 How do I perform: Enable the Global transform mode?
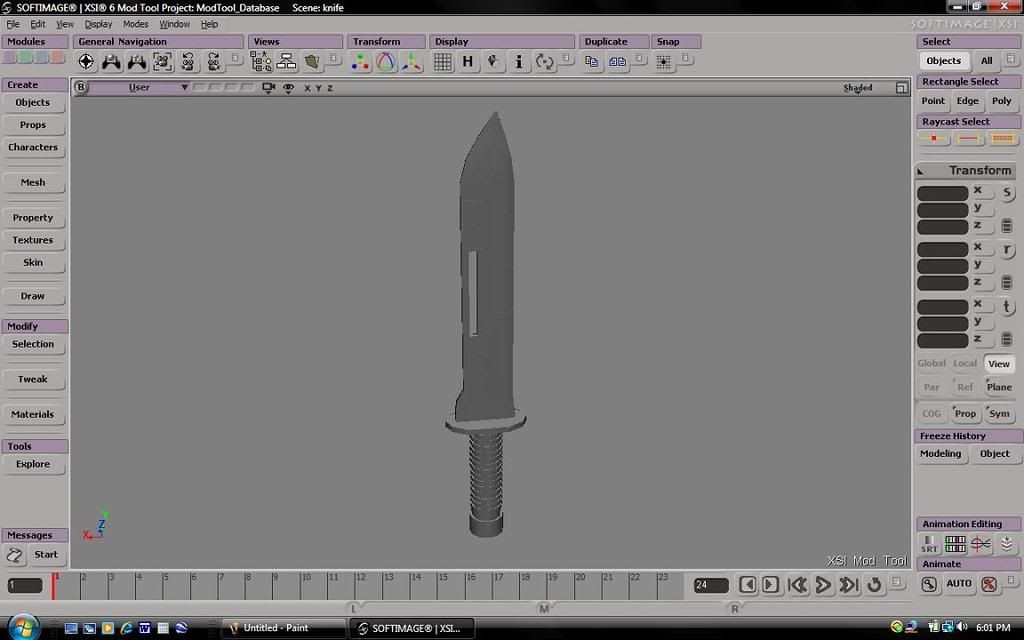(x=931, y=363)
